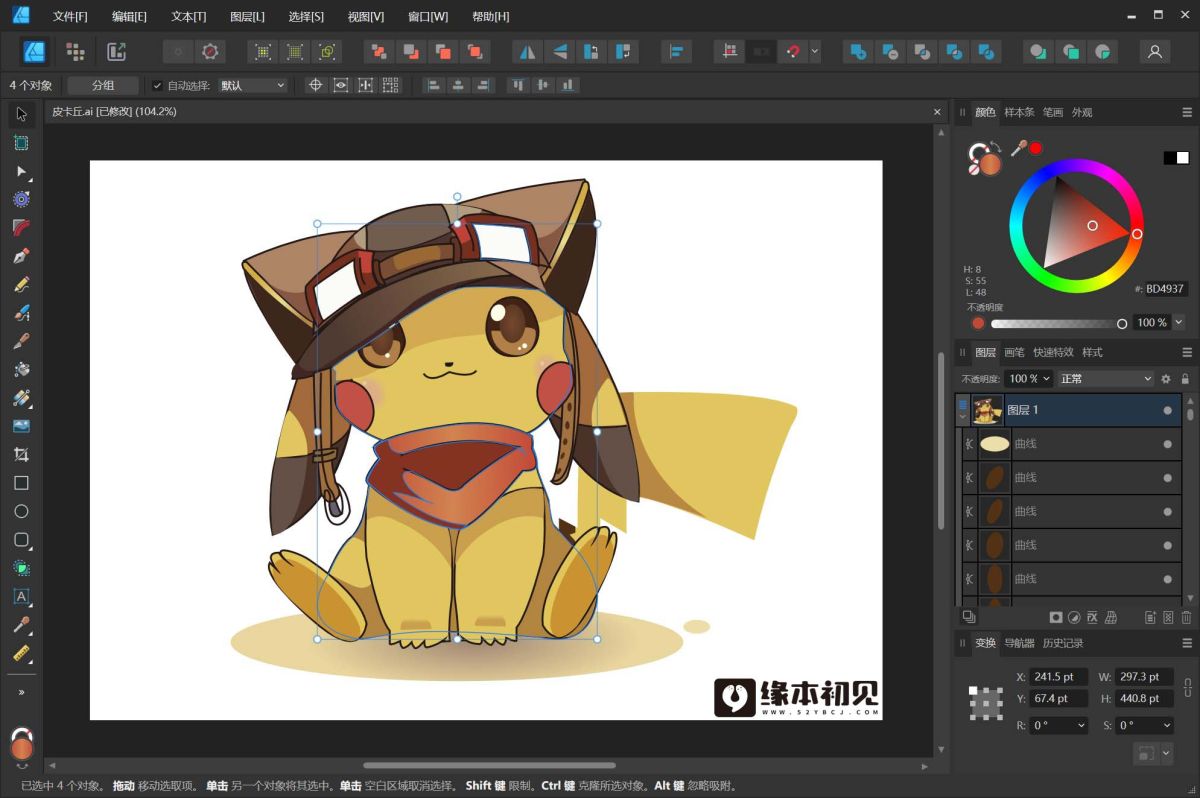Click the boolean Subtract operation icon
This screenshot has height=798, width=1200.
890,51
